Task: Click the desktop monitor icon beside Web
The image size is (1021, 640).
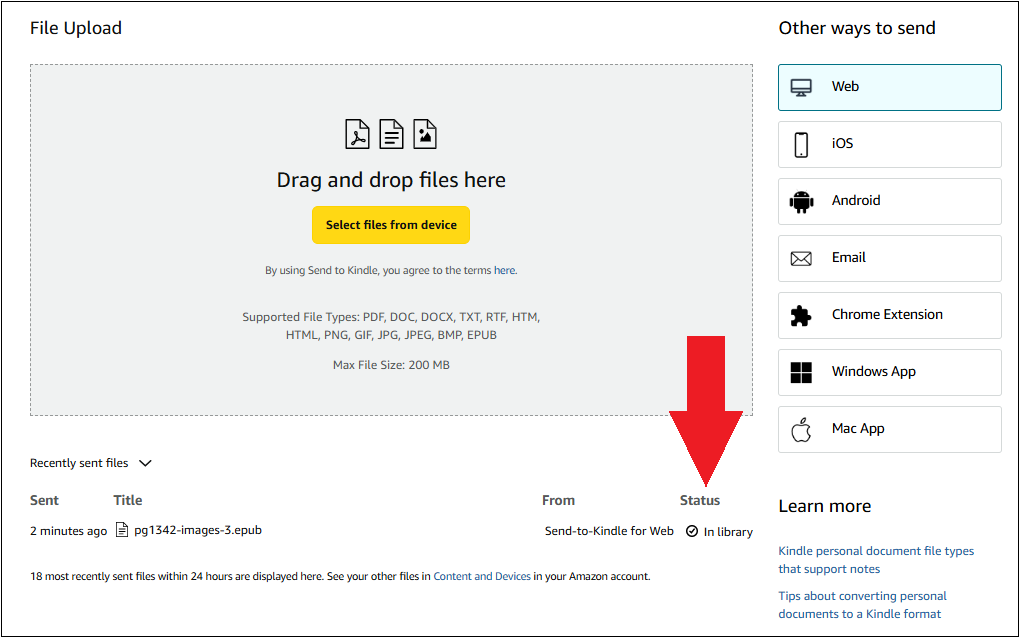Action: click(801, 87)
